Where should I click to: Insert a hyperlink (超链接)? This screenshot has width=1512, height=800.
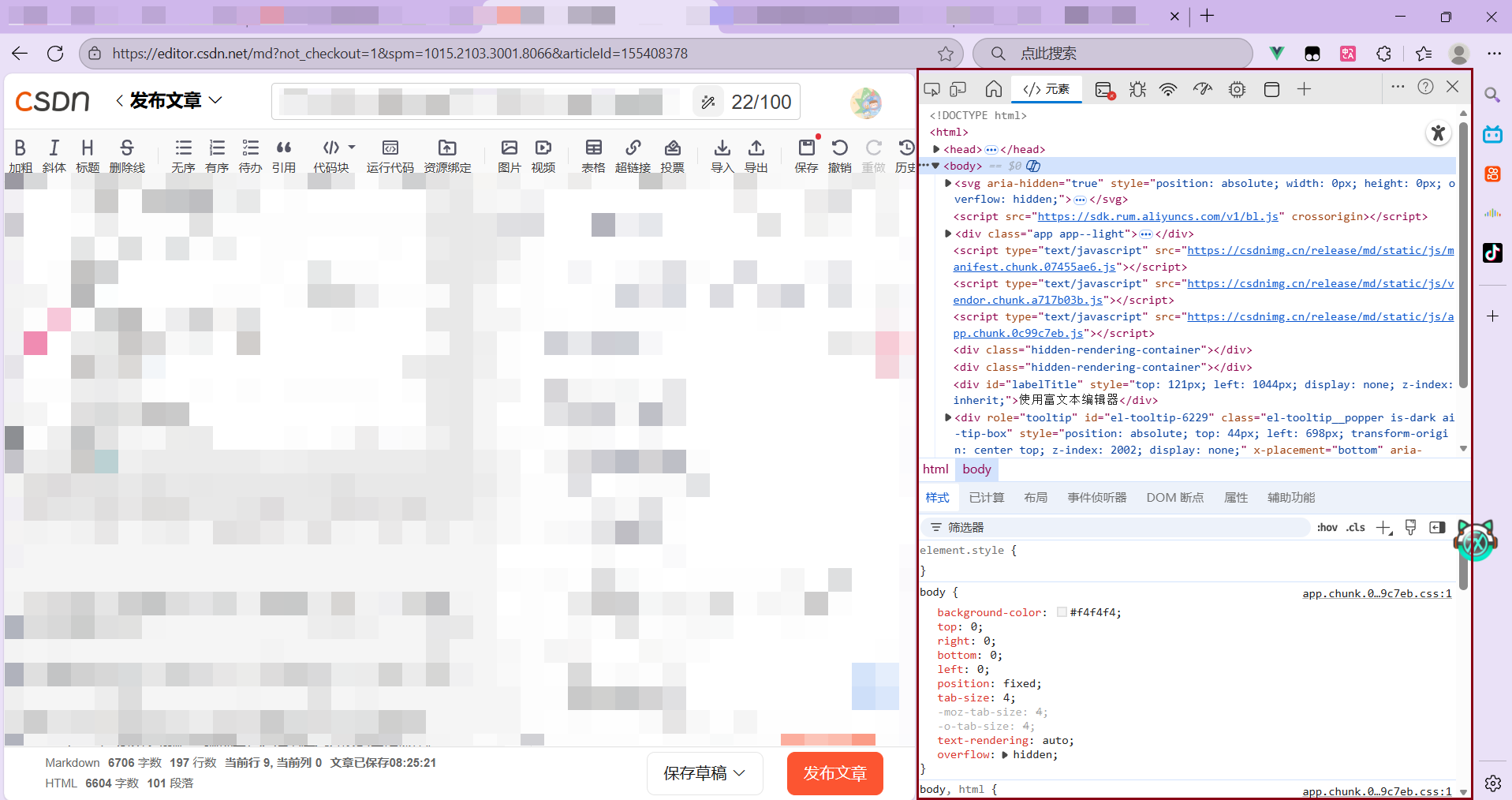633,155
